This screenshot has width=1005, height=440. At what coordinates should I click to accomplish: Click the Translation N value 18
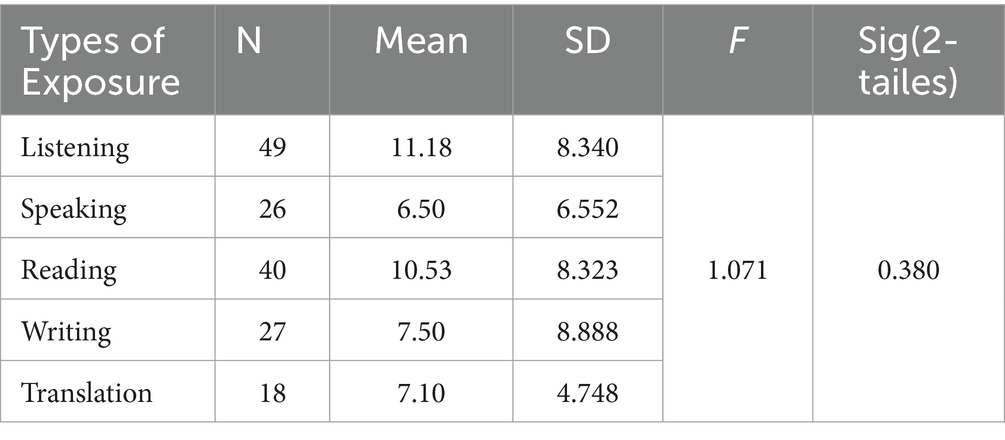pyautogui.click(x=272, y=393)
